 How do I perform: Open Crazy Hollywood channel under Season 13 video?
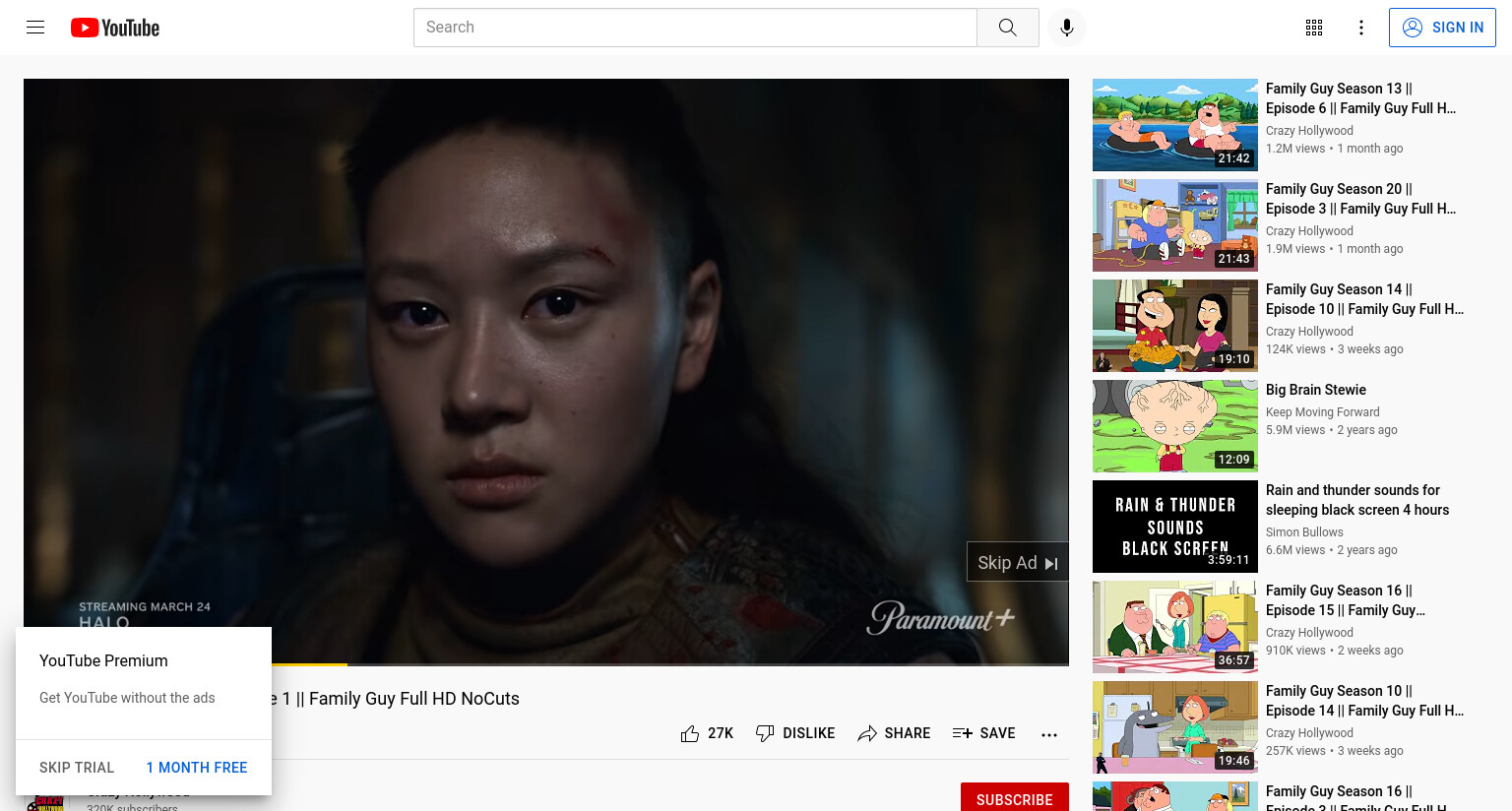tap(1309, 131)
